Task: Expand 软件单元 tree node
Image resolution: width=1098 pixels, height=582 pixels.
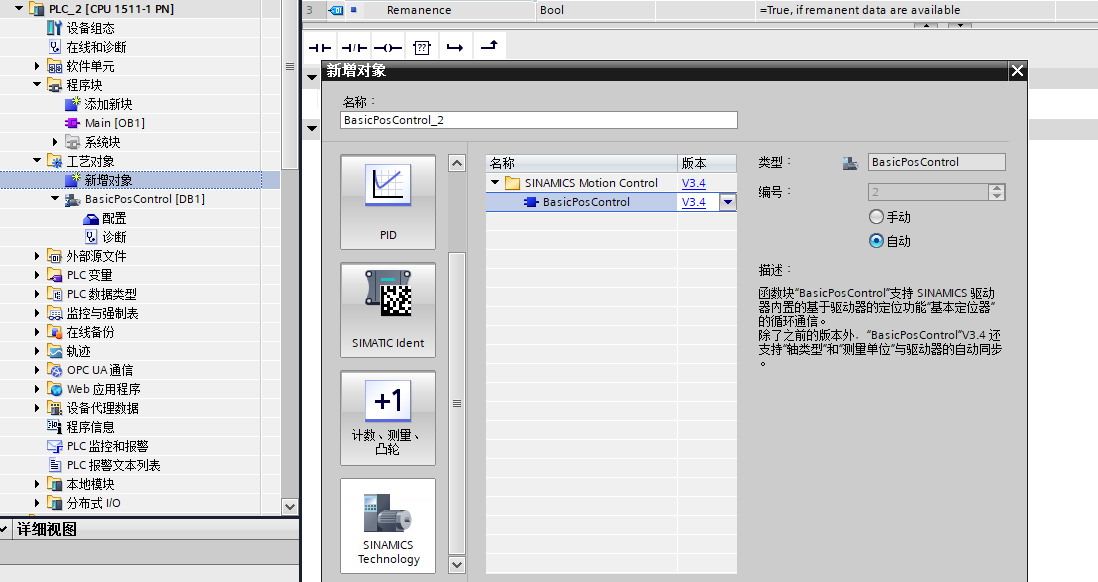Action: pos(37,66)
